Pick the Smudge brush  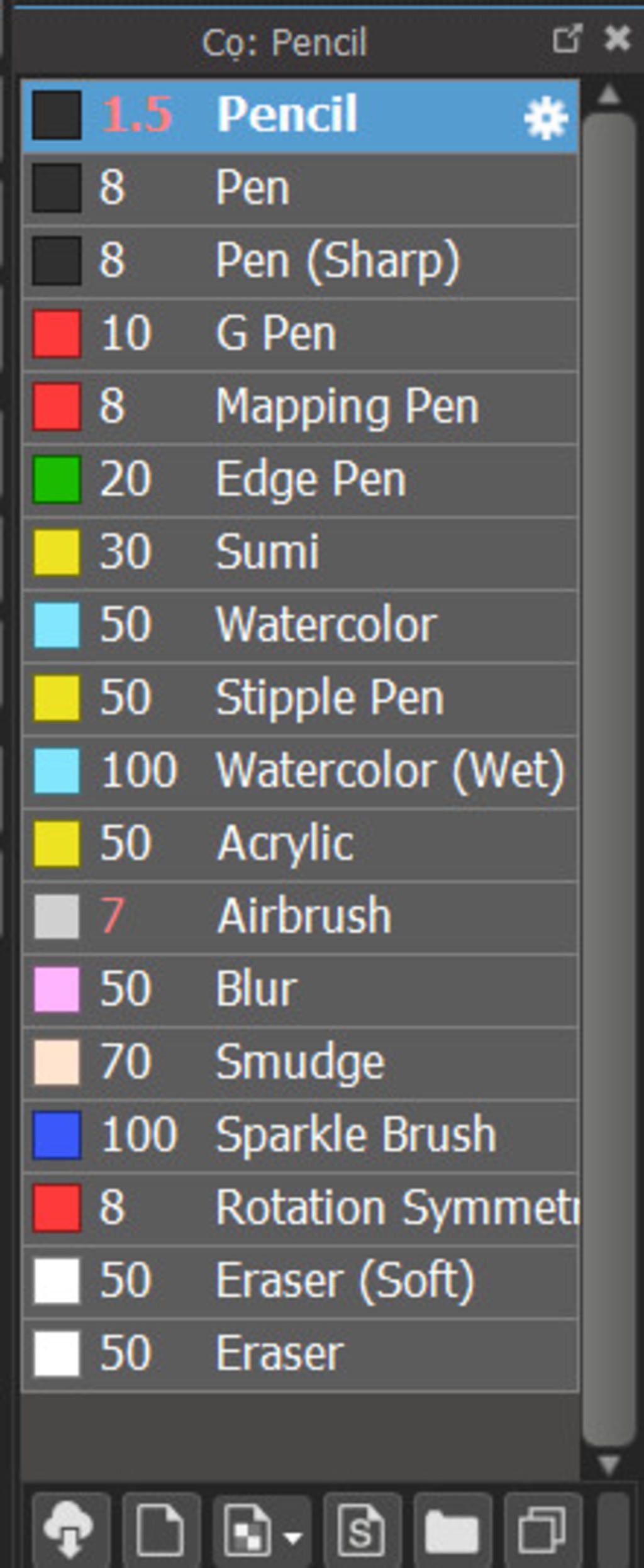pos(300,1062)
